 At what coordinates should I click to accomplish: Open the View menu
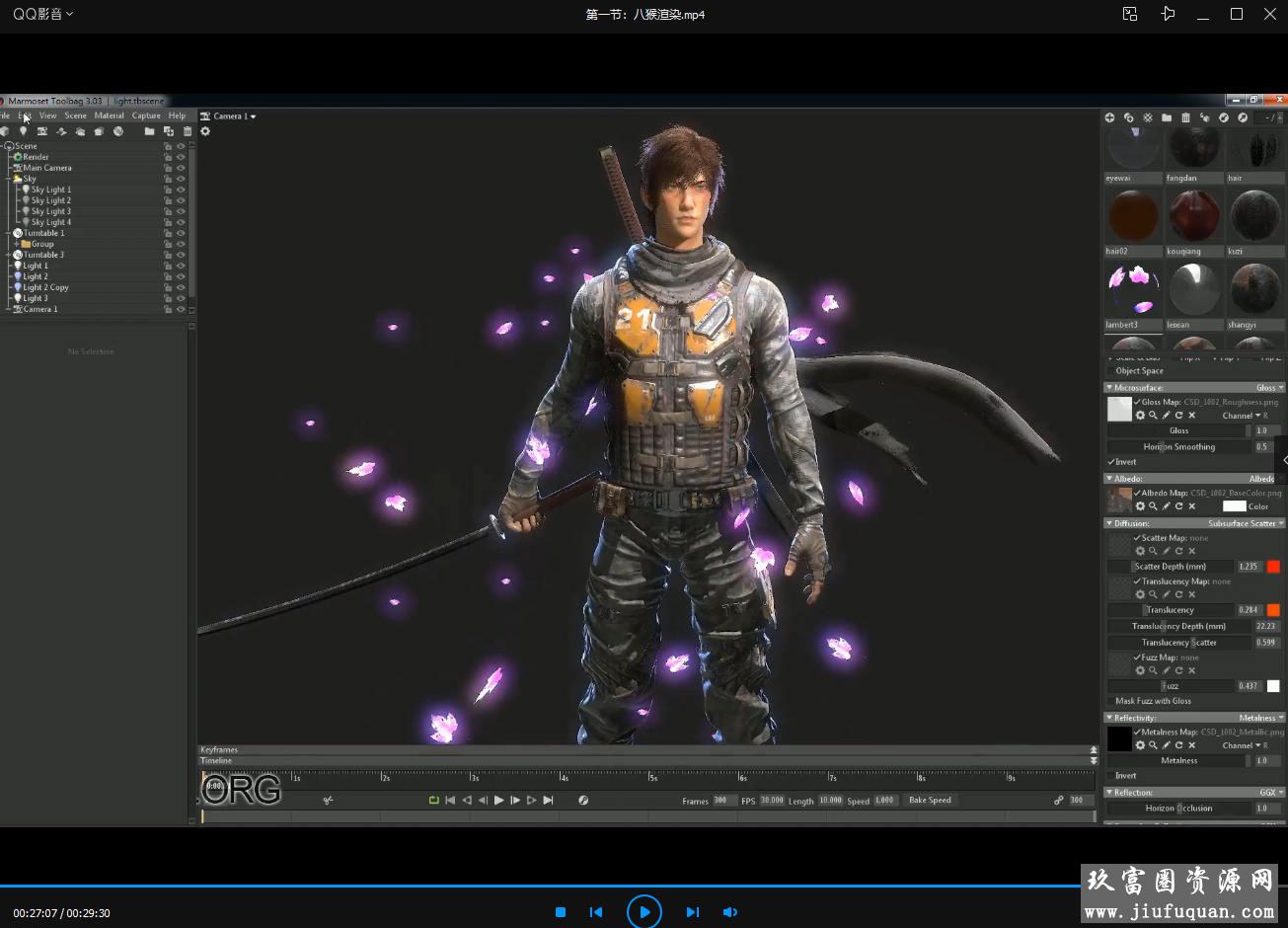point(47,116)
